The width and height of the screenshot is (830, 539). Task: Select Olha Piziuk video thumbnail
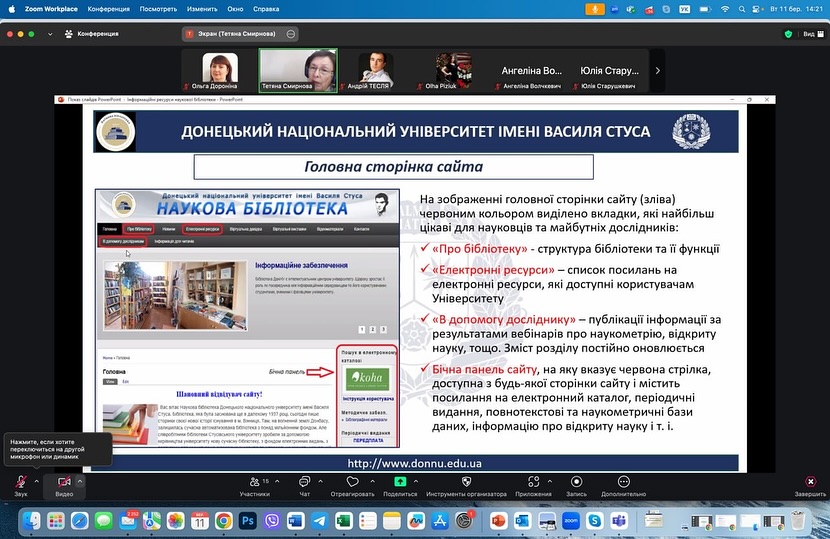[x=453, y=71]
